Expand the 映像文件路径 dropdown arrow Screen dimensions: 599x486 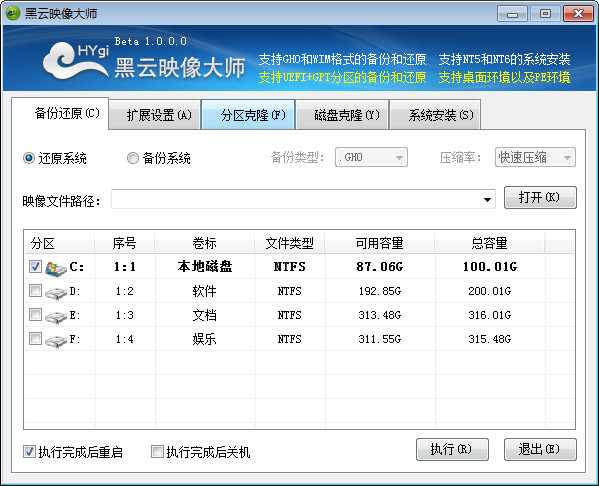coord(487,199)
